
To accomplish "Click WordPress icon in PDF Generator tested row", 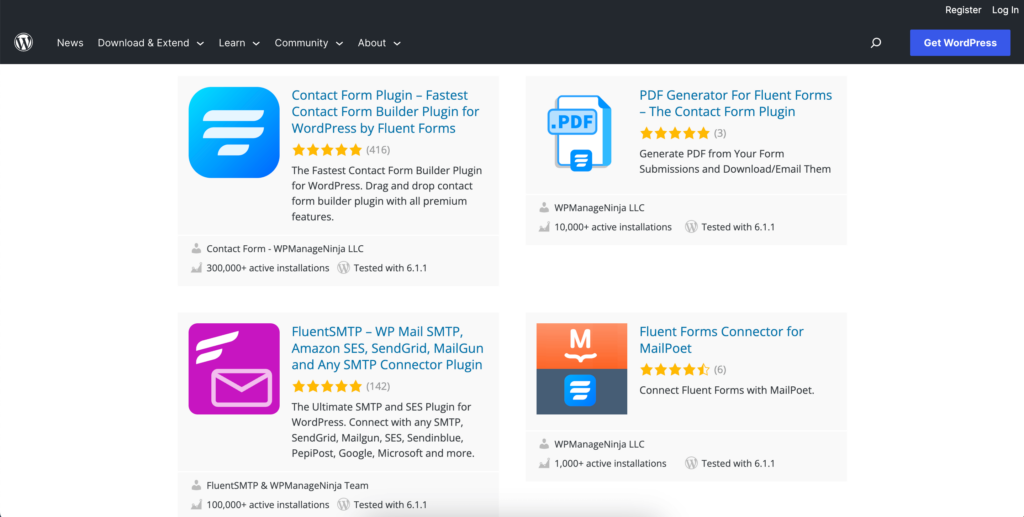I will [692, 227].
